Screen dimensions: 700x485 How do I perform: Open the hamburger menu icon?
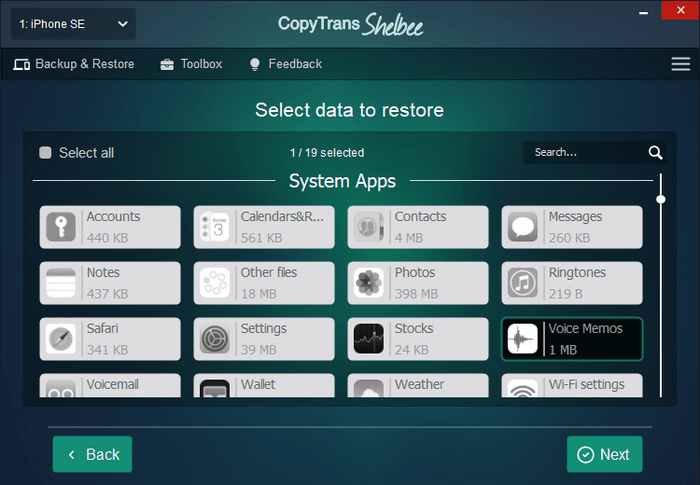(680, 64)
